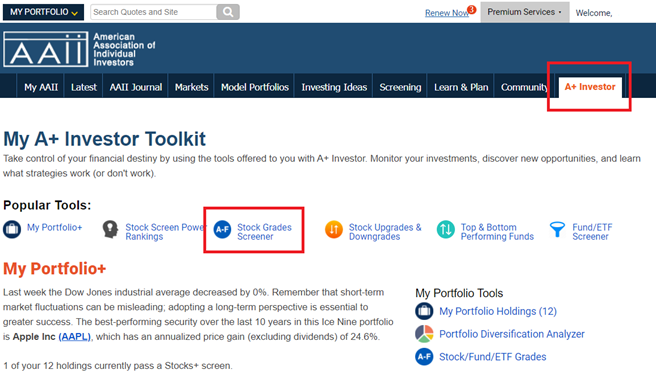Viewport: 656px width, 378px height.
Task: Go to the Community section
Action: 524,87
